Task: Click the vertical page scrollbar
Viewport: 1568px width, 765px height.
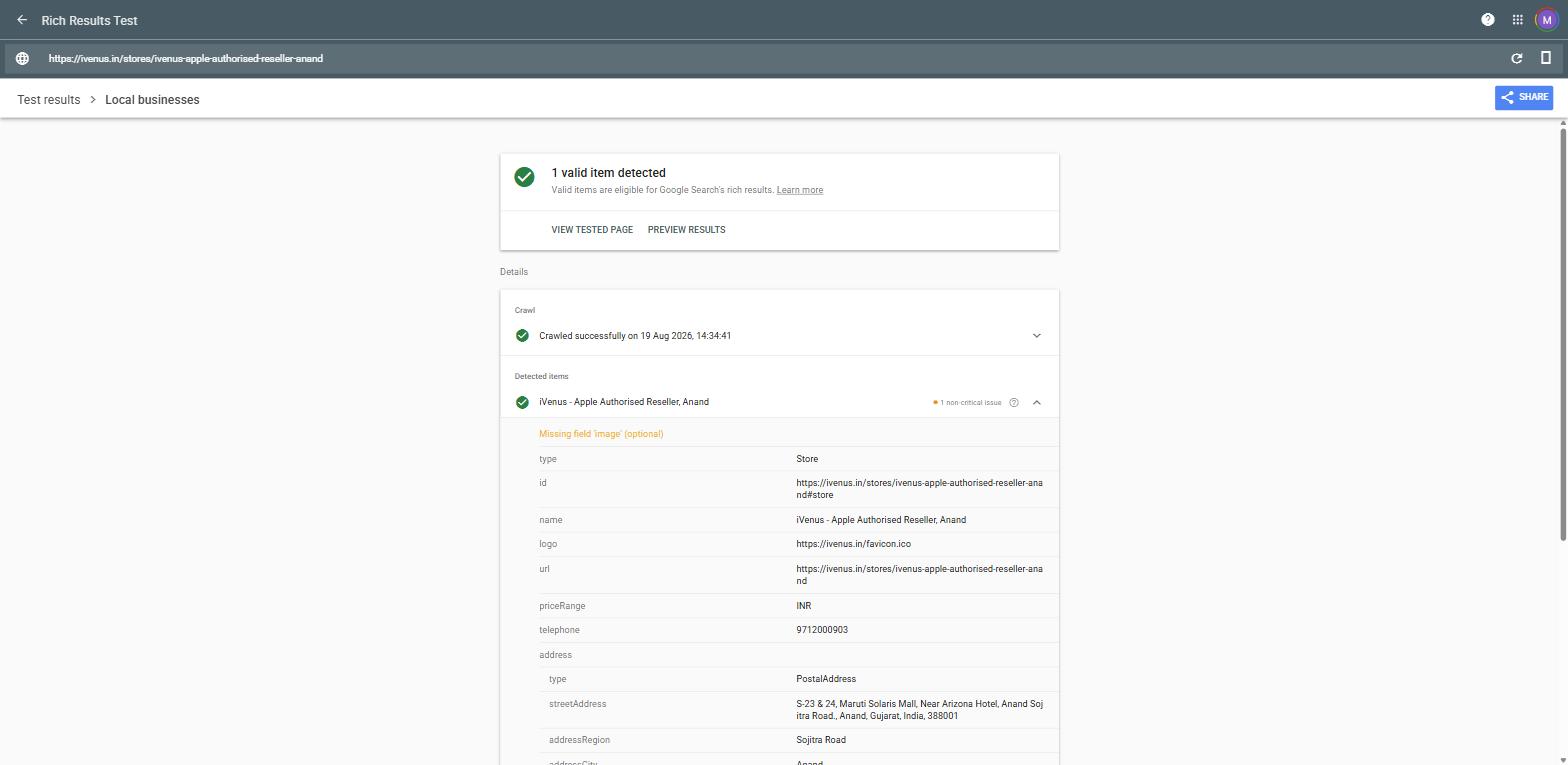Action: point(1563,335)
